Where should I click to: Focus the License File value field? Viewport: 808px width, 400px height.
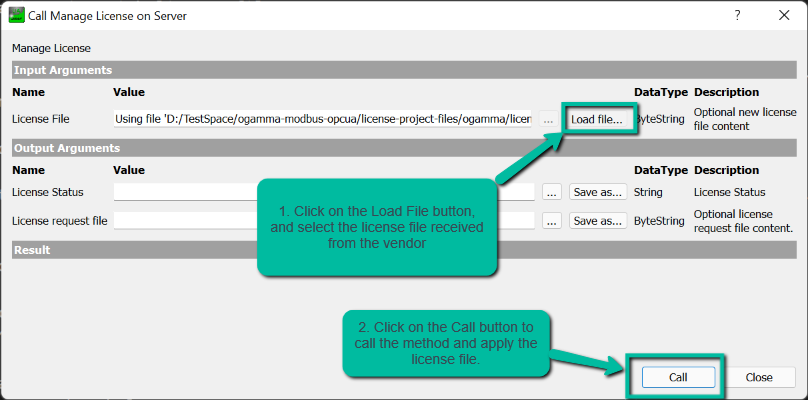coord(324,119)
